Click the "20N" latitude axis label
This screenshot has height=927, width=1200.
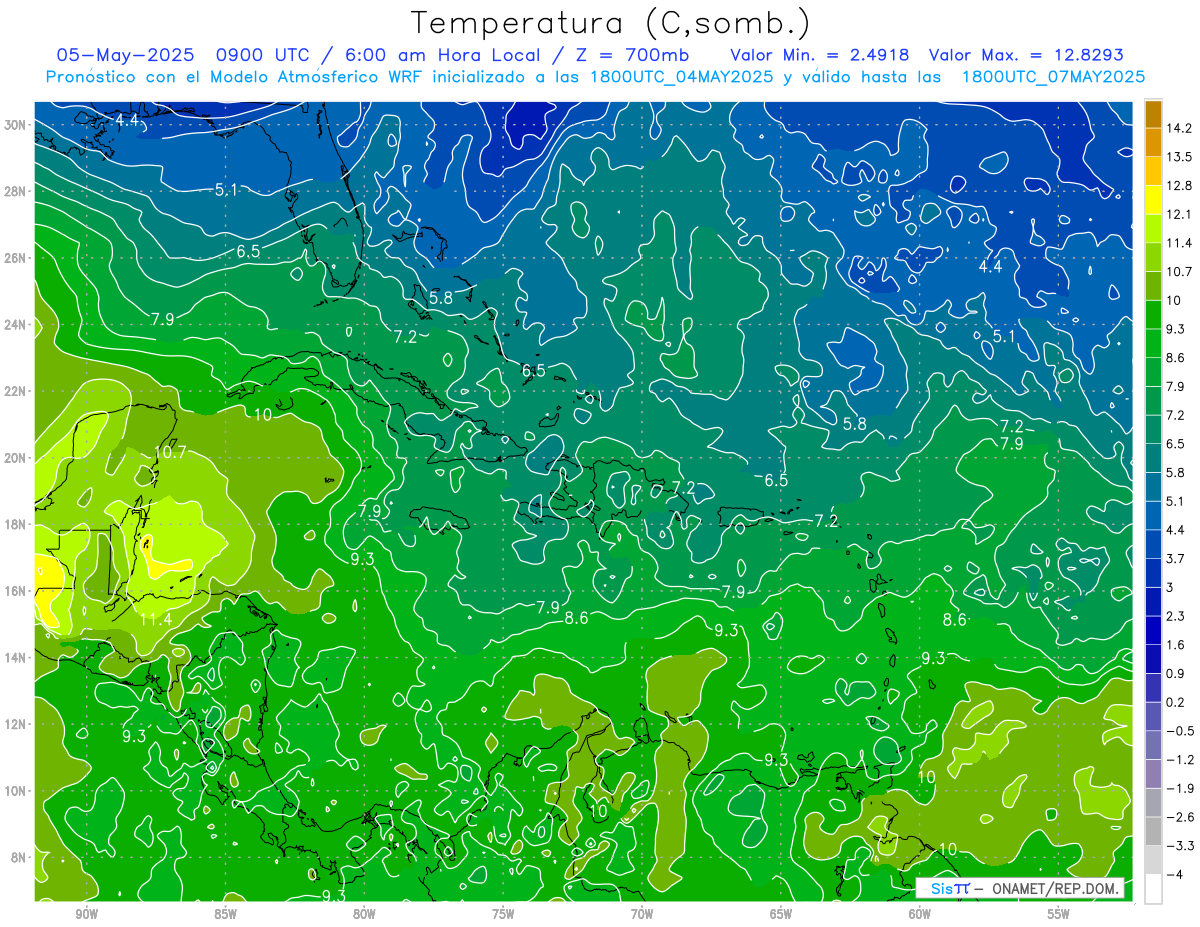pyautogui.click(x=15, y=458)
